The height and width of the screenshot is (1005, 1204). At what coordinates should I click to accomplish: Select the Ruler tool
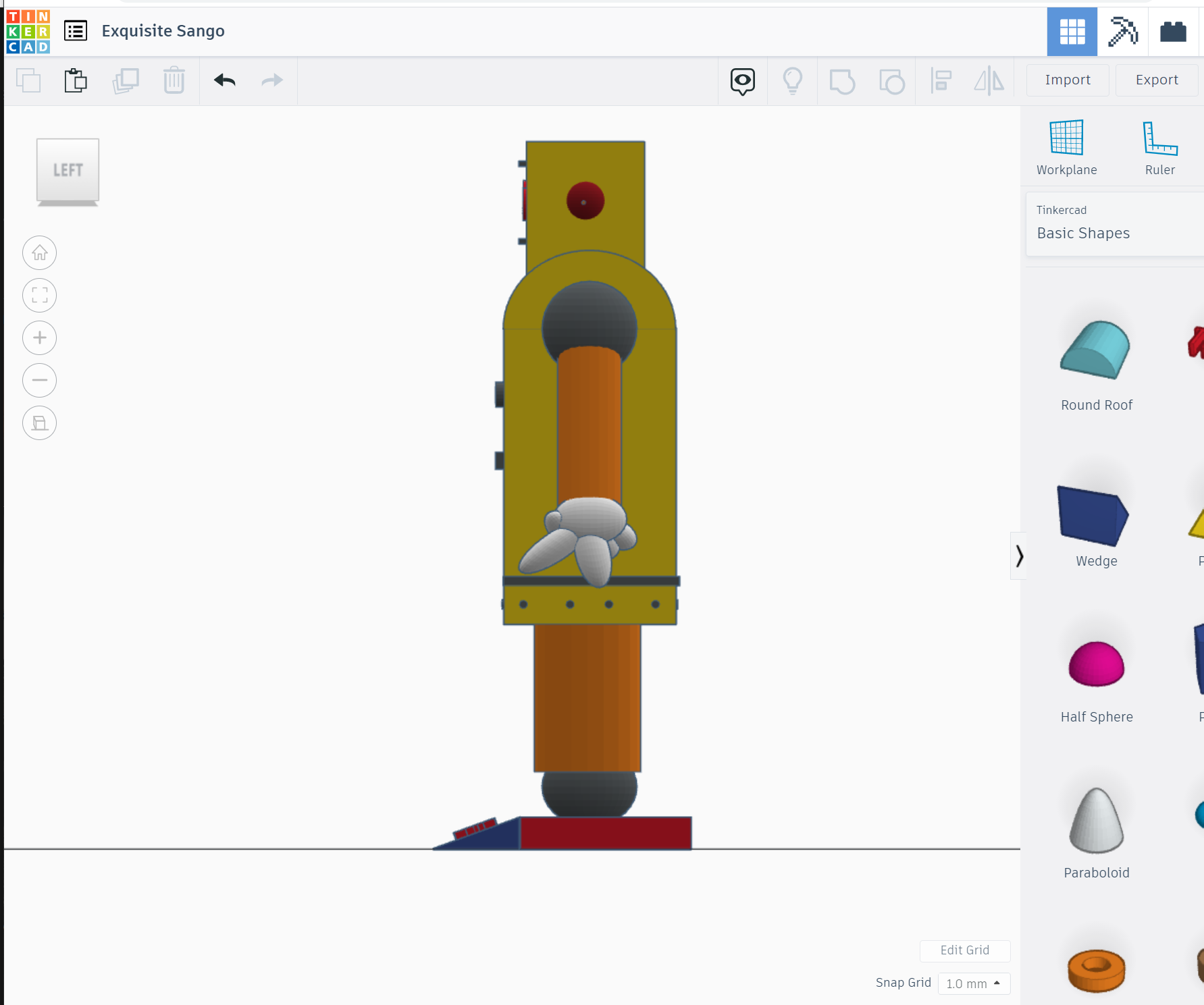[x=1160, y=148]
